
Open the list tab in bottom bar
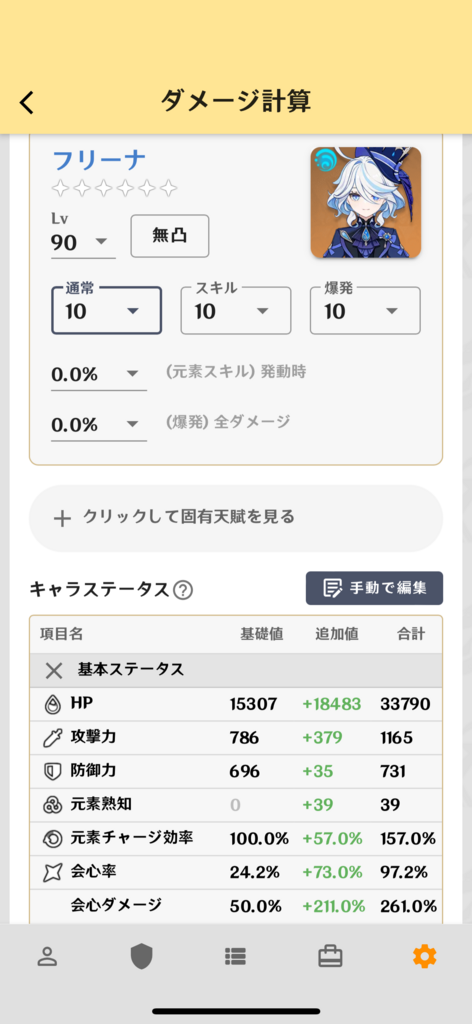click(236, 957)
